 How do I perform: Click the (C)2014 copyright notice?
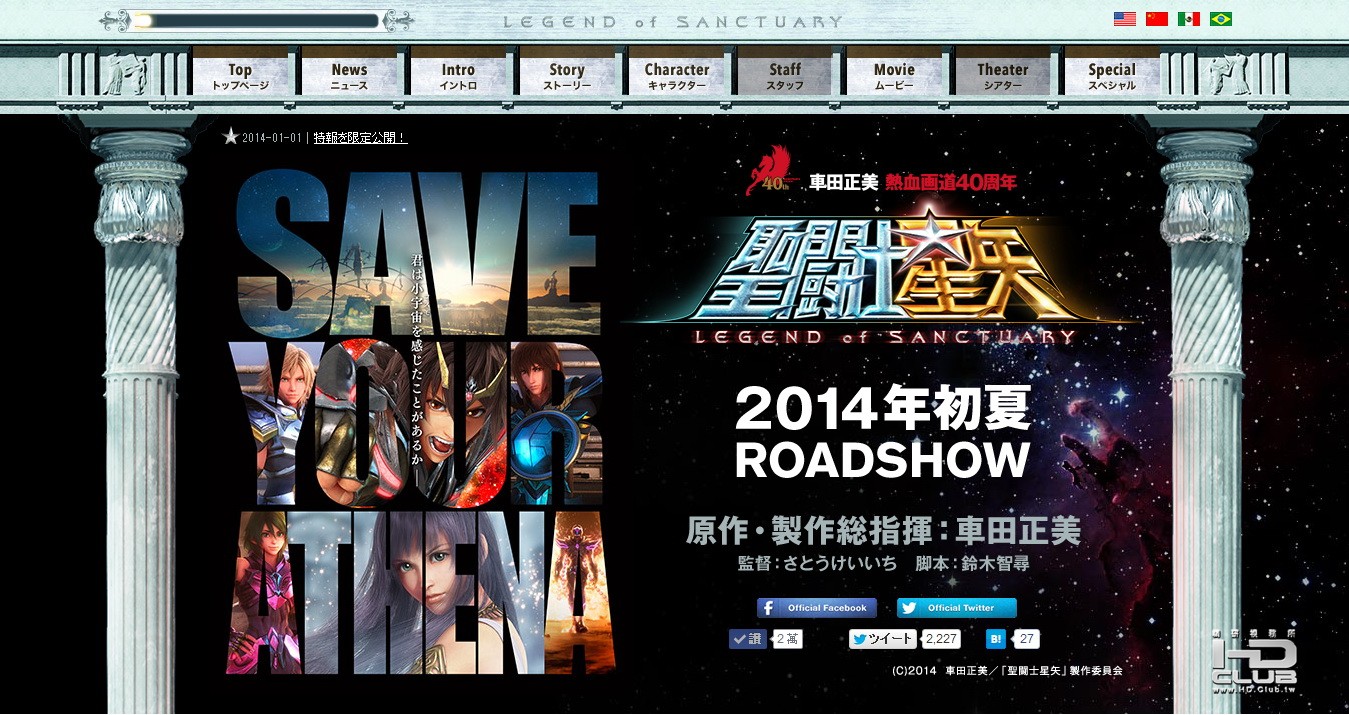1007,671
